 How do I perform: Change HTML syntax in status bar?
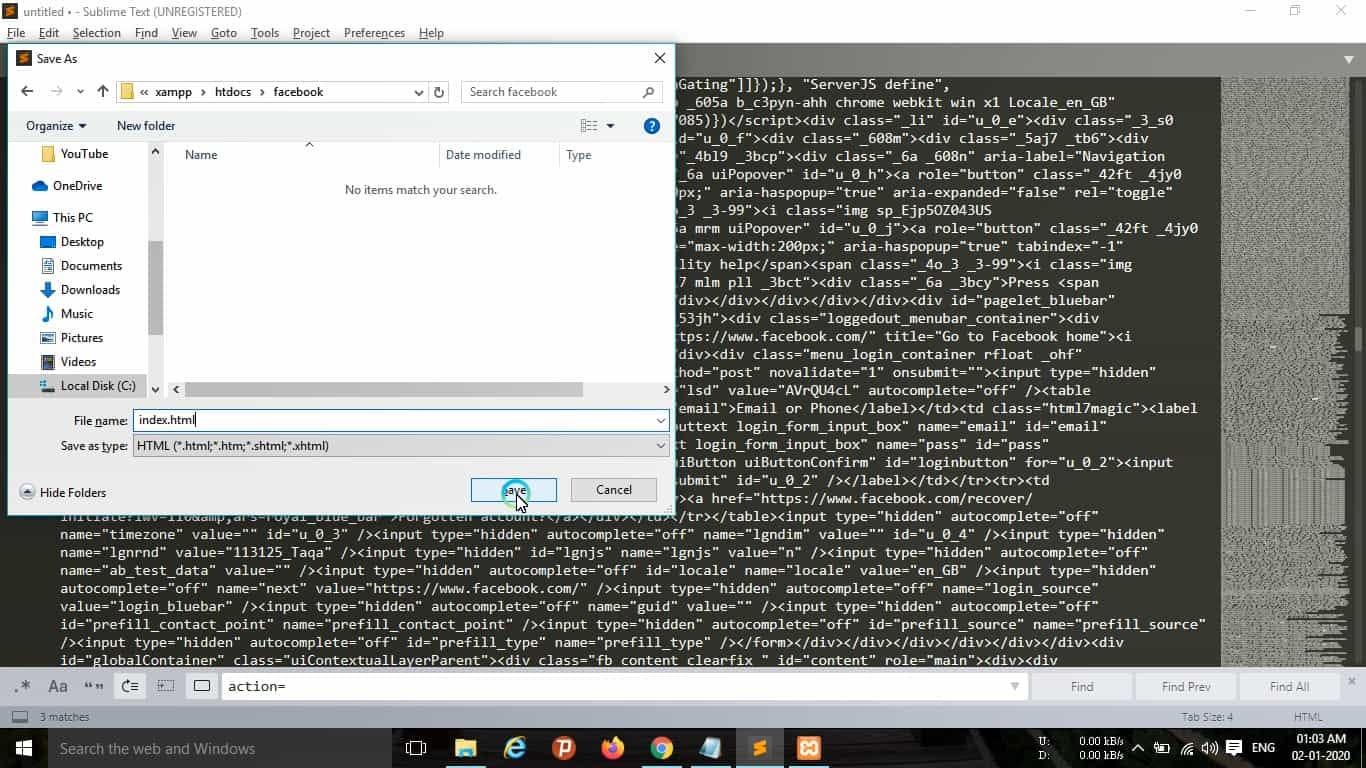(1308, 717)
